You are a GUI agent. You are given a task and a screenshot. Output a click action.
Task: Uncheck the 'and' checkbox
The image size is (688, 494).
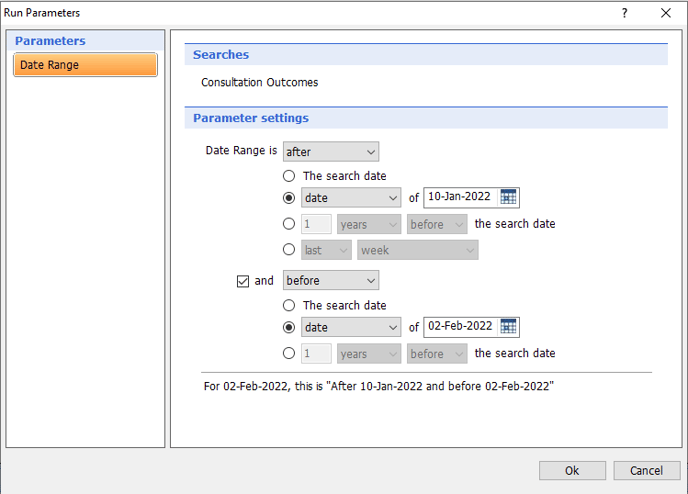tap(242, 281)
